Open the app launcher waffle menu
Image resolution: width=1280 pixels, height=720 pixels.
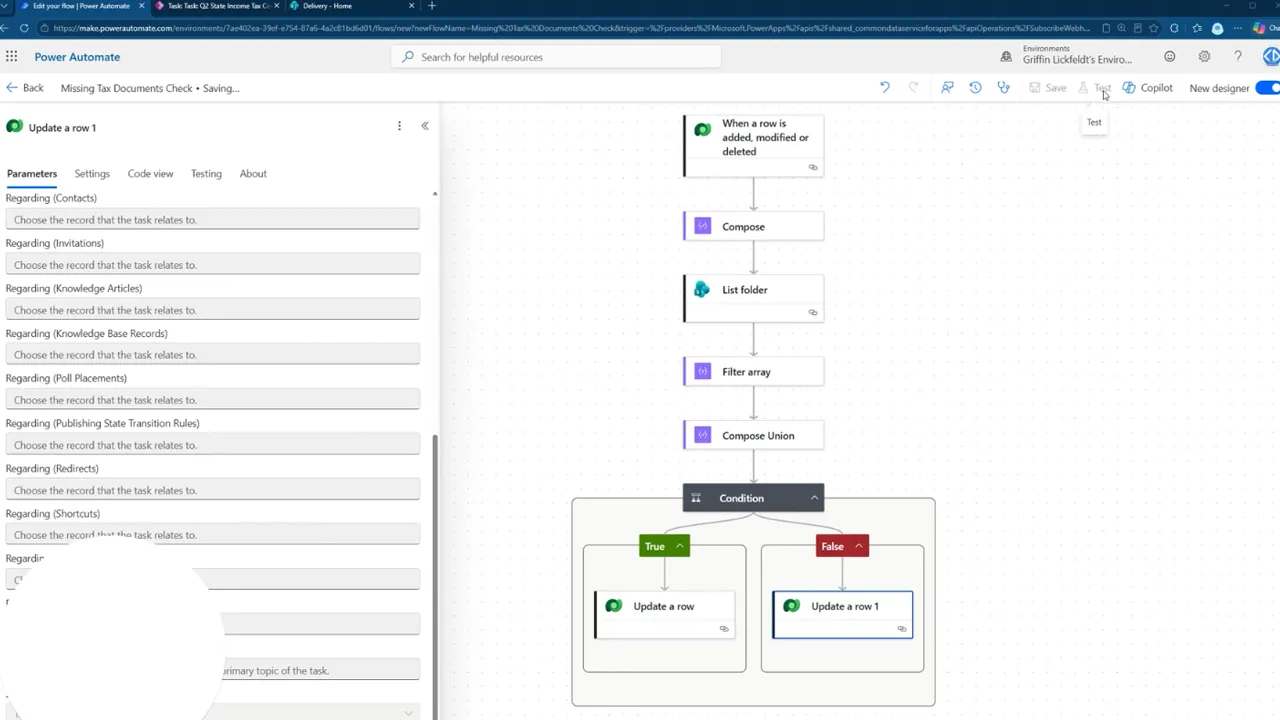click(11, 57)
